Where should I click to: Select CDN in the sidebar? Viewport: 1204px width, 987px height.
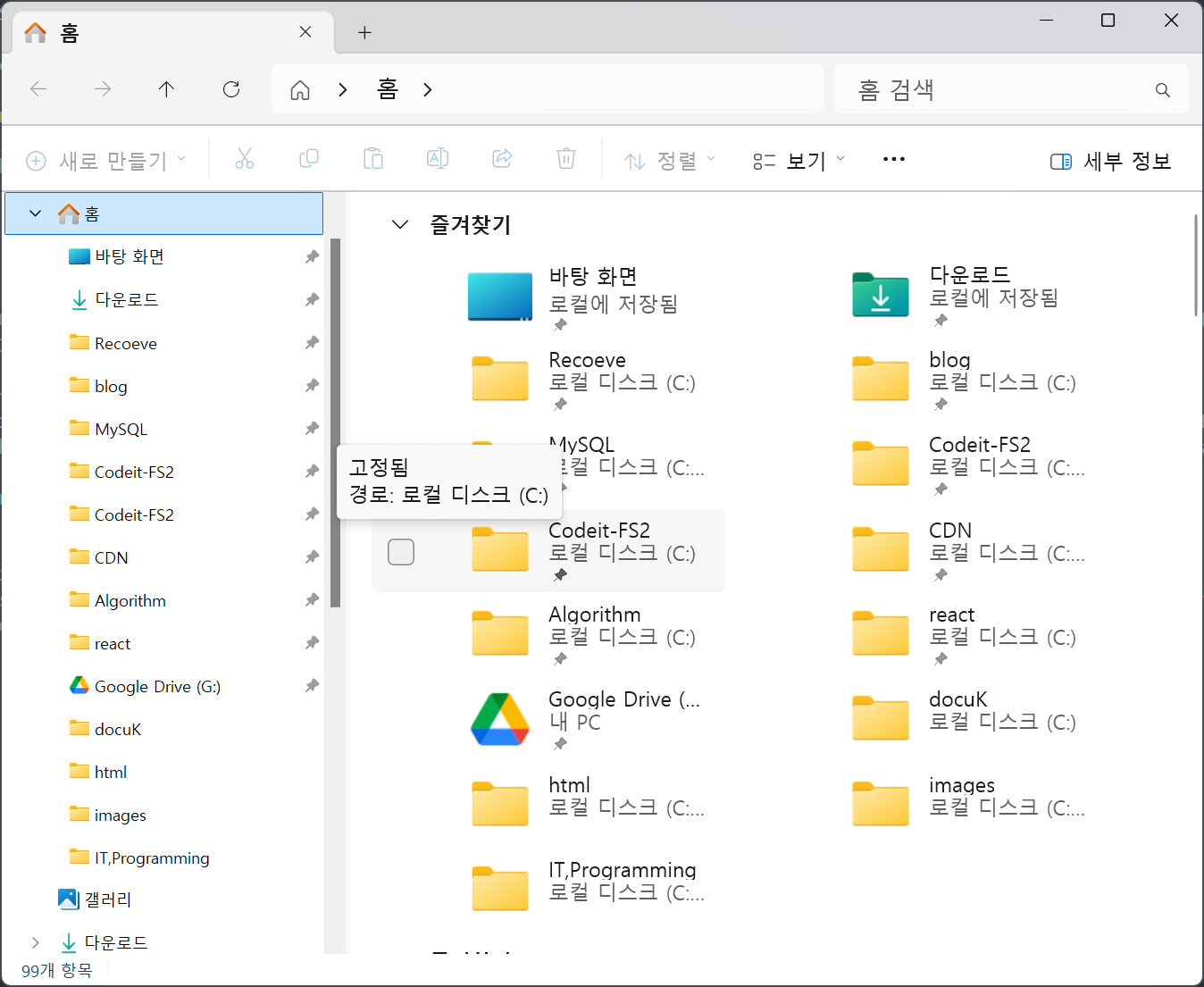111,557
